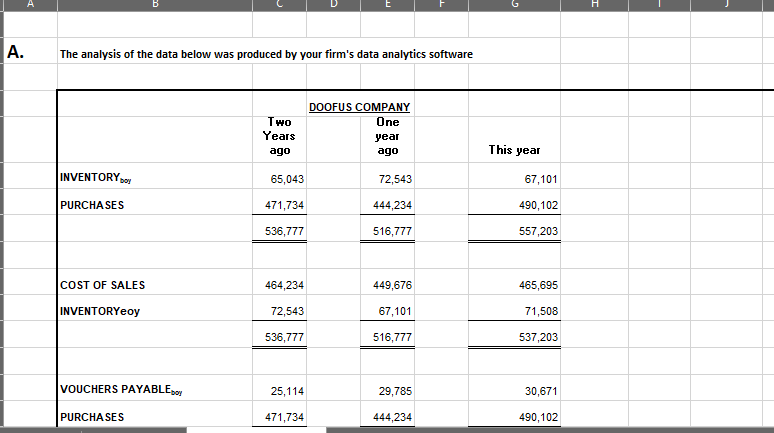Click the PURCHASES label just below INVENTORYboy
The height and width of the screenshot is (433, 774).
coord(92,205)
